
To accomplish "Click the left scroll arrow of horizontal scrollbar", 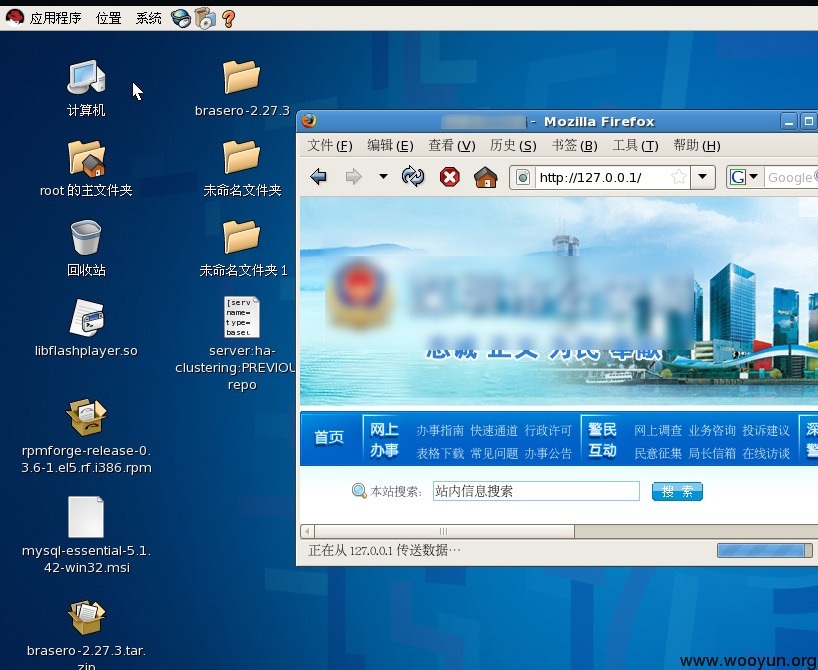I will point(307,531).
